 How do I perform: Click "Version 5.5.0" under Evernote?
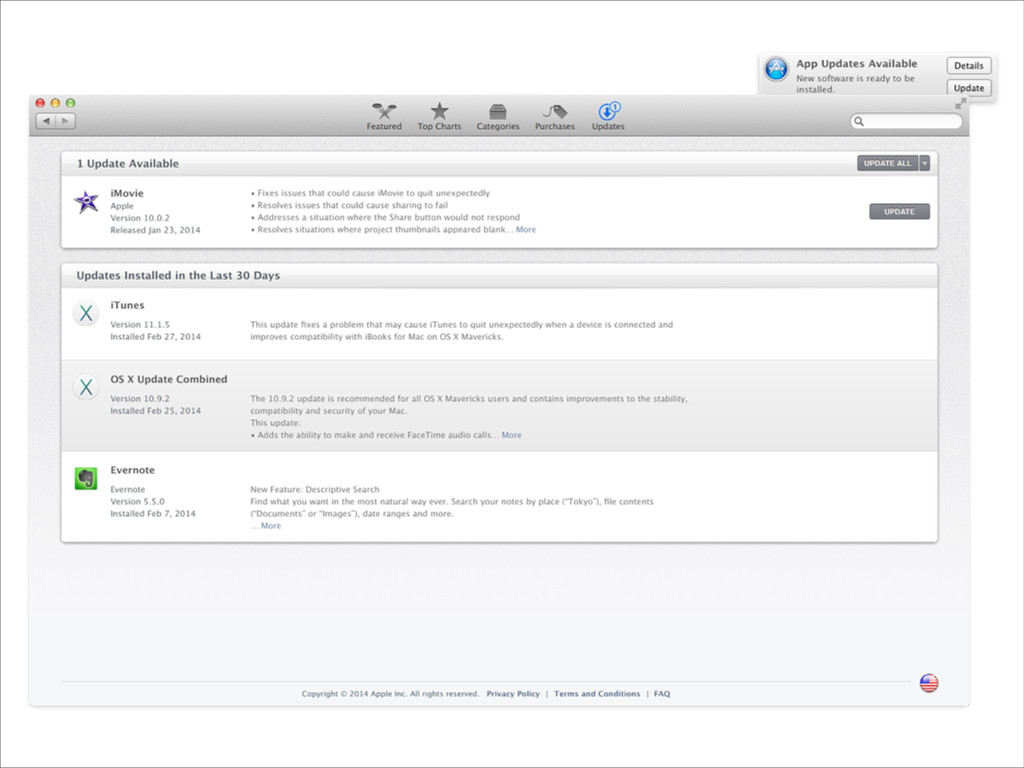click(137, 502)
